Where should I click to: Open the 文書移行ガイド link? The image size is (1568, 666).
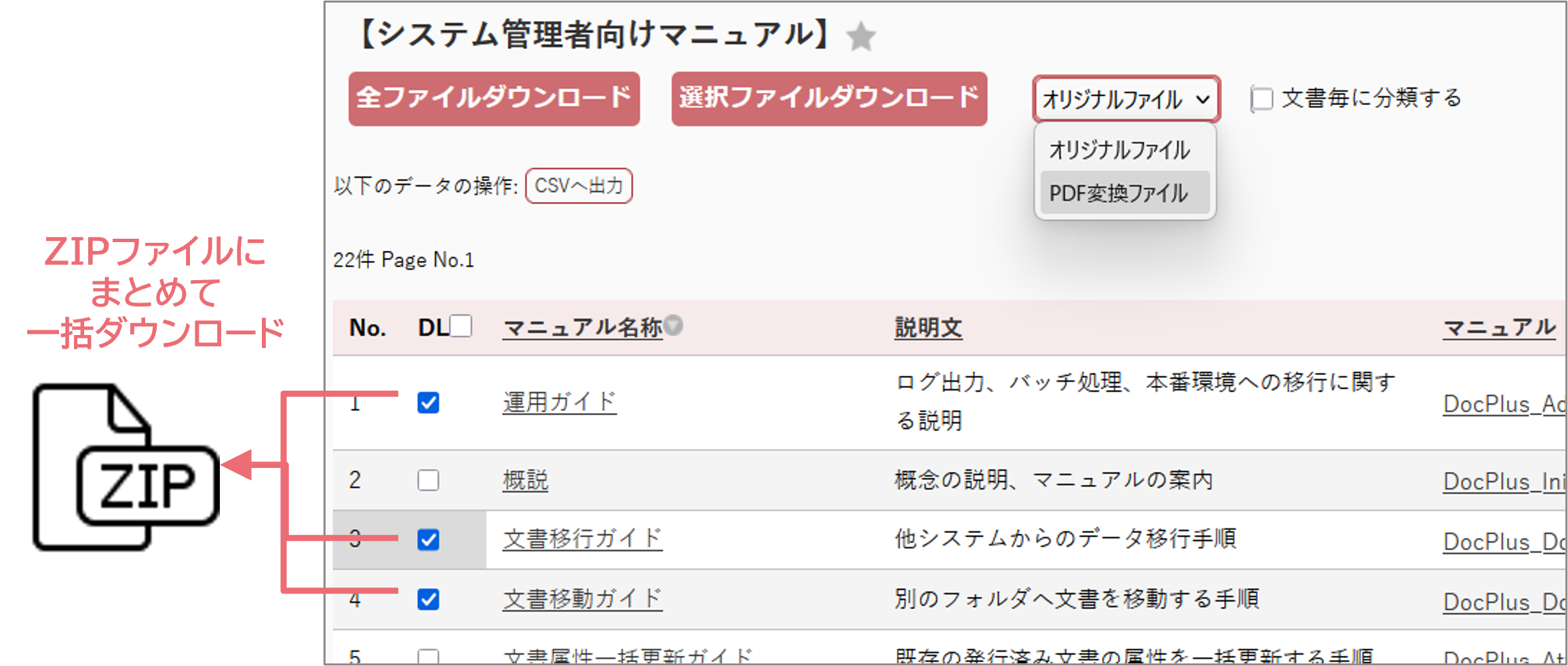click(582, 539)
